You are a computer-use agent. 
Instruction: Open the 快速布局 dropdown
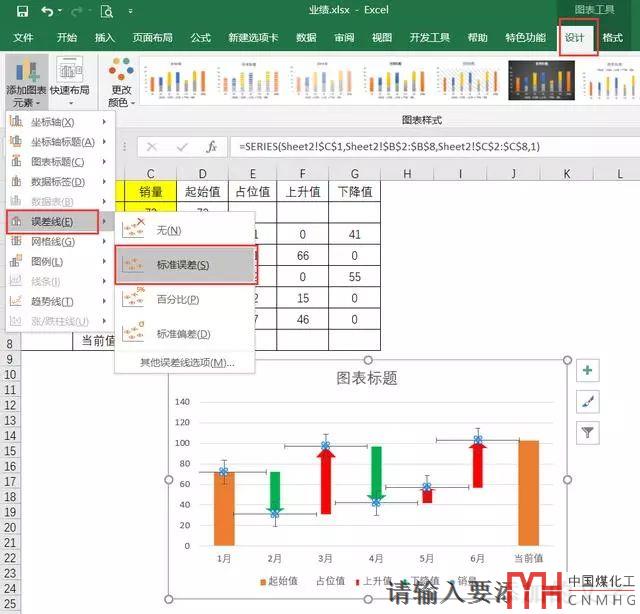pos(69,82)
